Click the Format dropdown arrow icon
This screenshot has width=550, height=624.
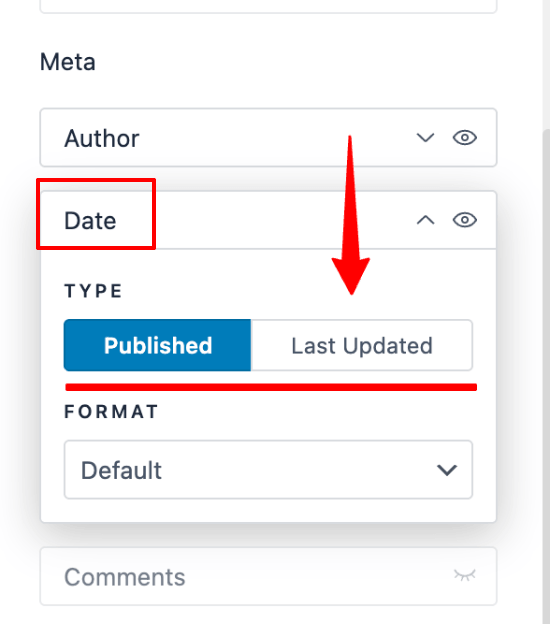point(447,470)
